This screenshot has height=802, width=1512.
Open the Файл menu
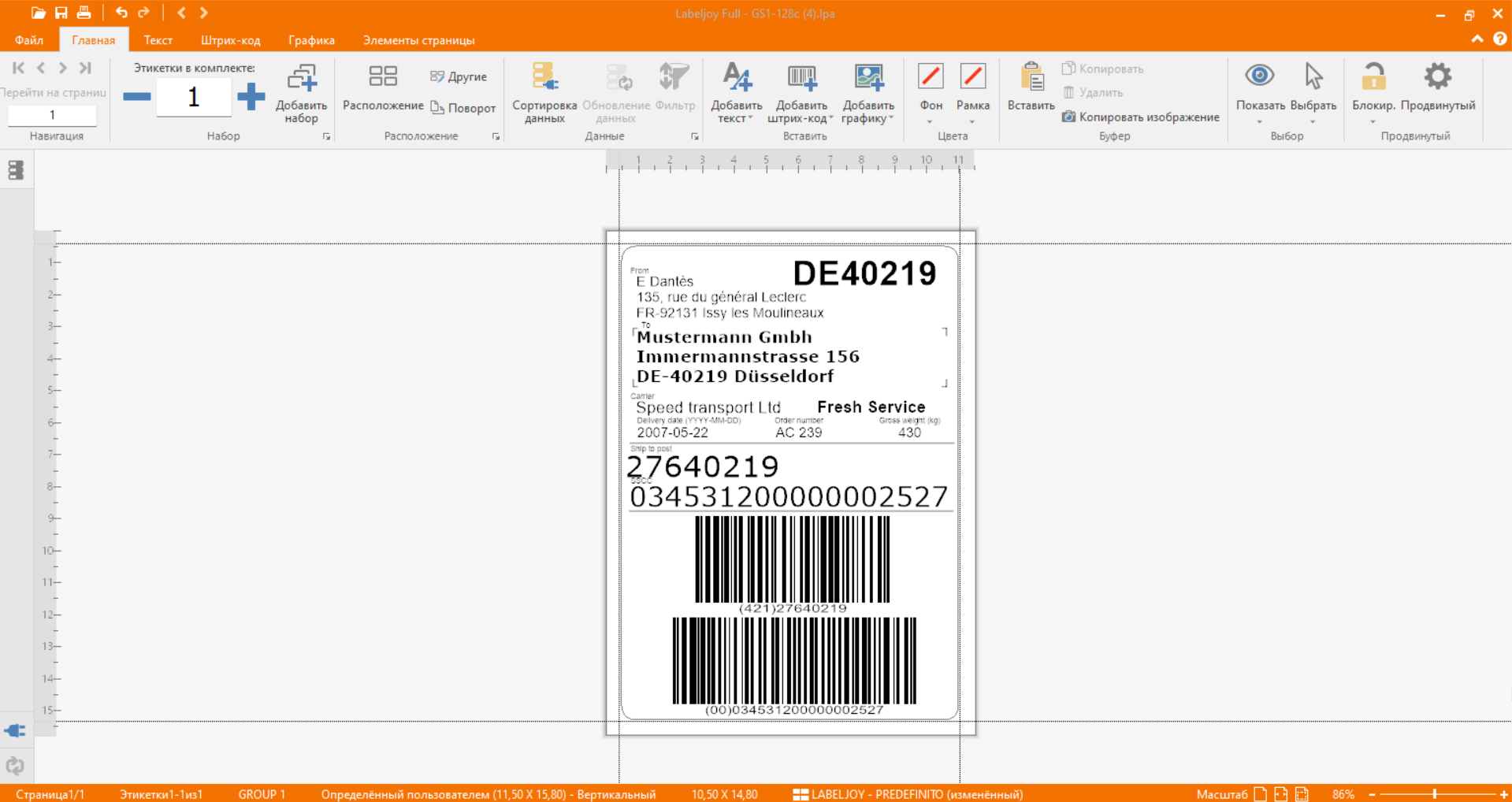tap(29, 40)
